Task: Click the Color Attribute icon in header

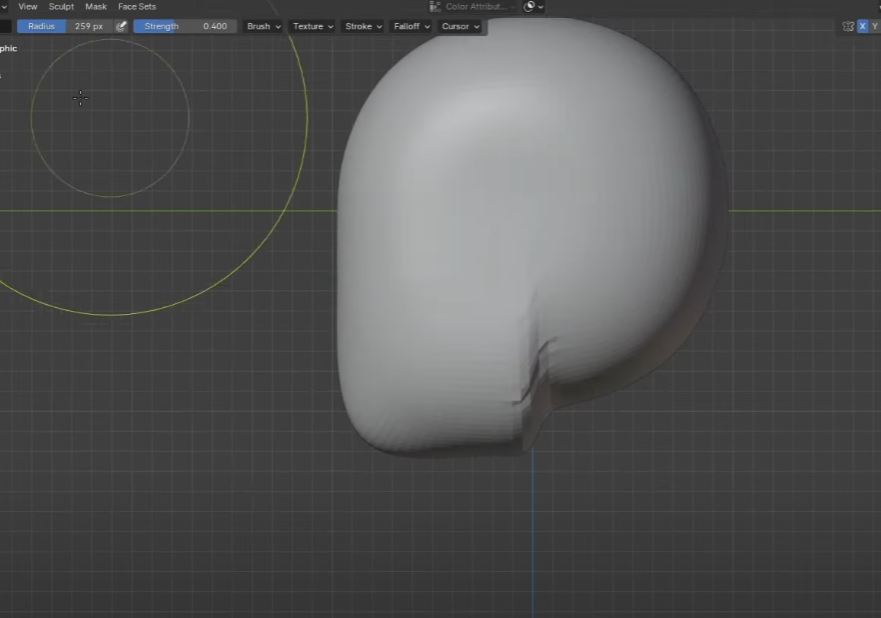Action: coord(436,6)
